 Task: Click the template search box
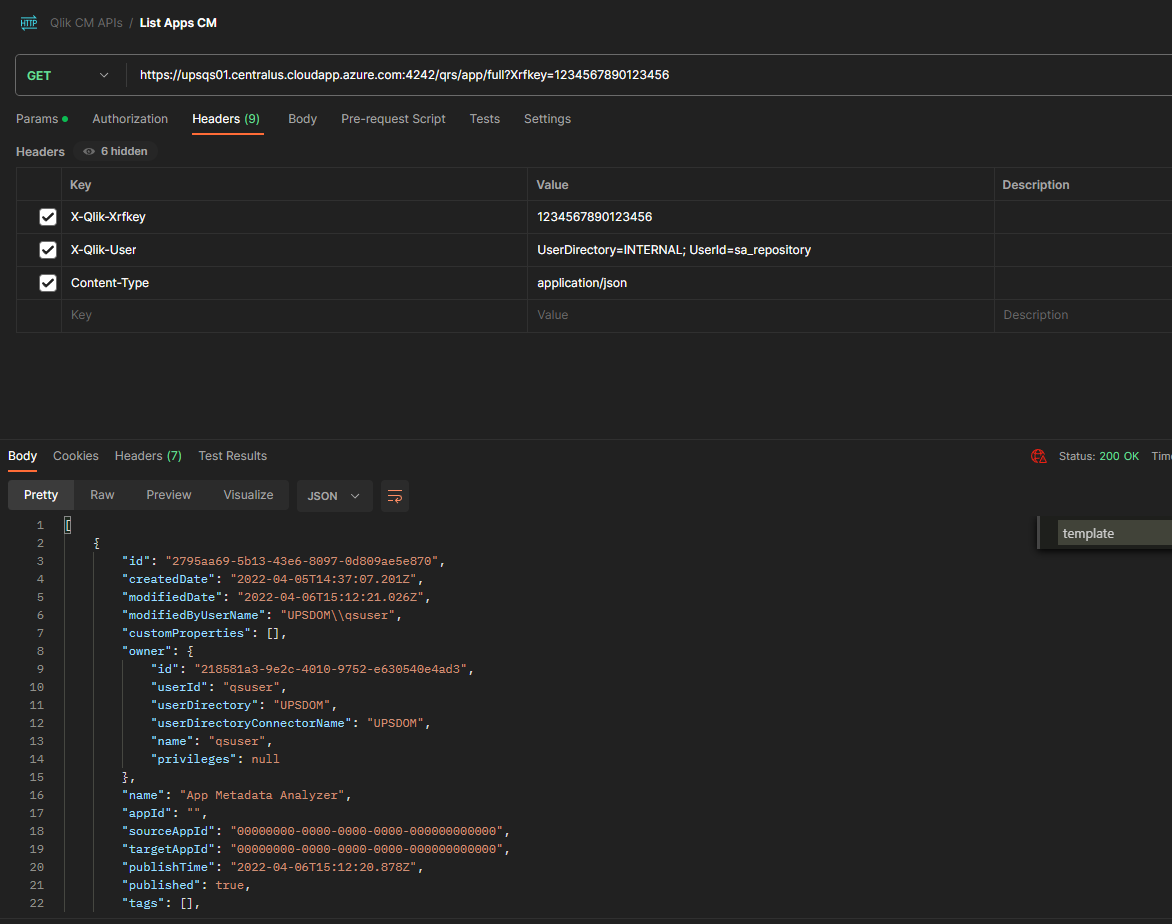(1110, 533)
